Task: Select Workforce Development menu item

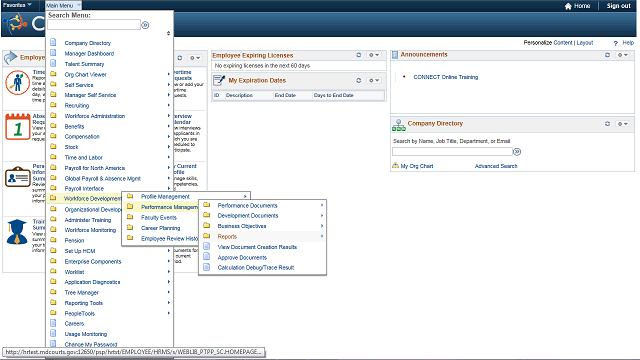Action: [x=93, y=199]
